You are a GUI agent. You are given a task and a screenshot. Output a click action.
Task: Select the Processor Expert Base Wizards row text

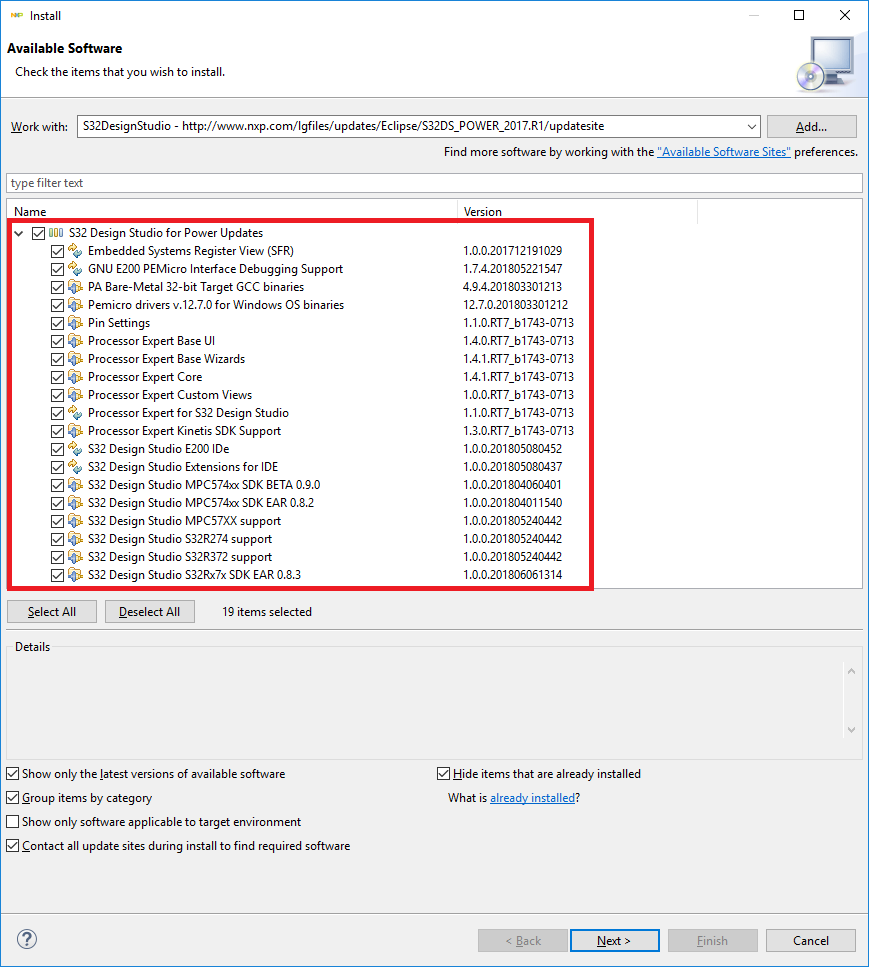coord(167,359)
